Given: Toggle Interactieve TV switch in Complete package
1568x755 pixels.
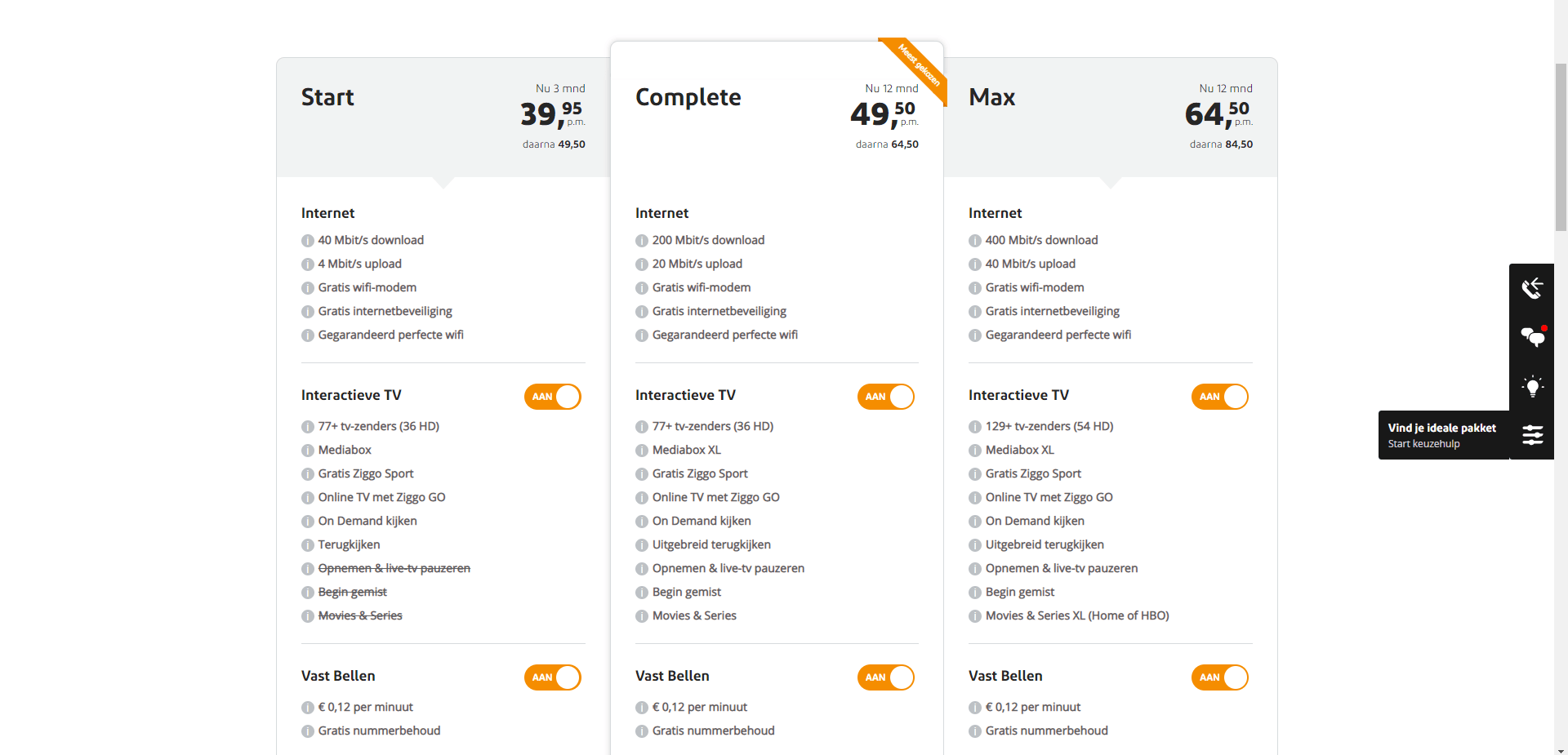Looking at the screenshot, I should coord(886,397).
